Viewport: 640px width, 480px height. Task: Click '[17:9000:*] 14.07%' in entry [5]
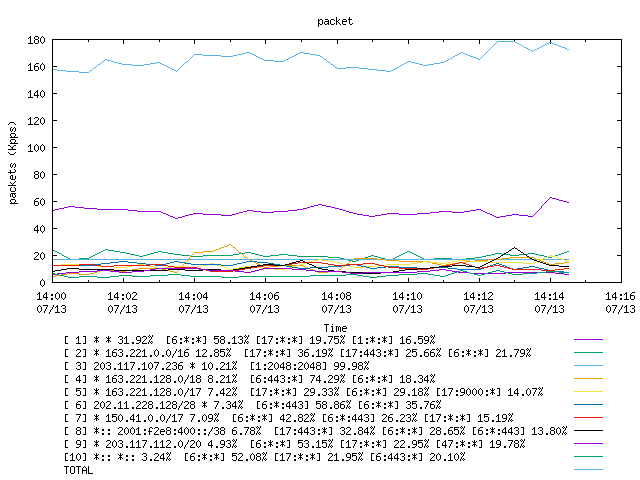tap(489, 392)
